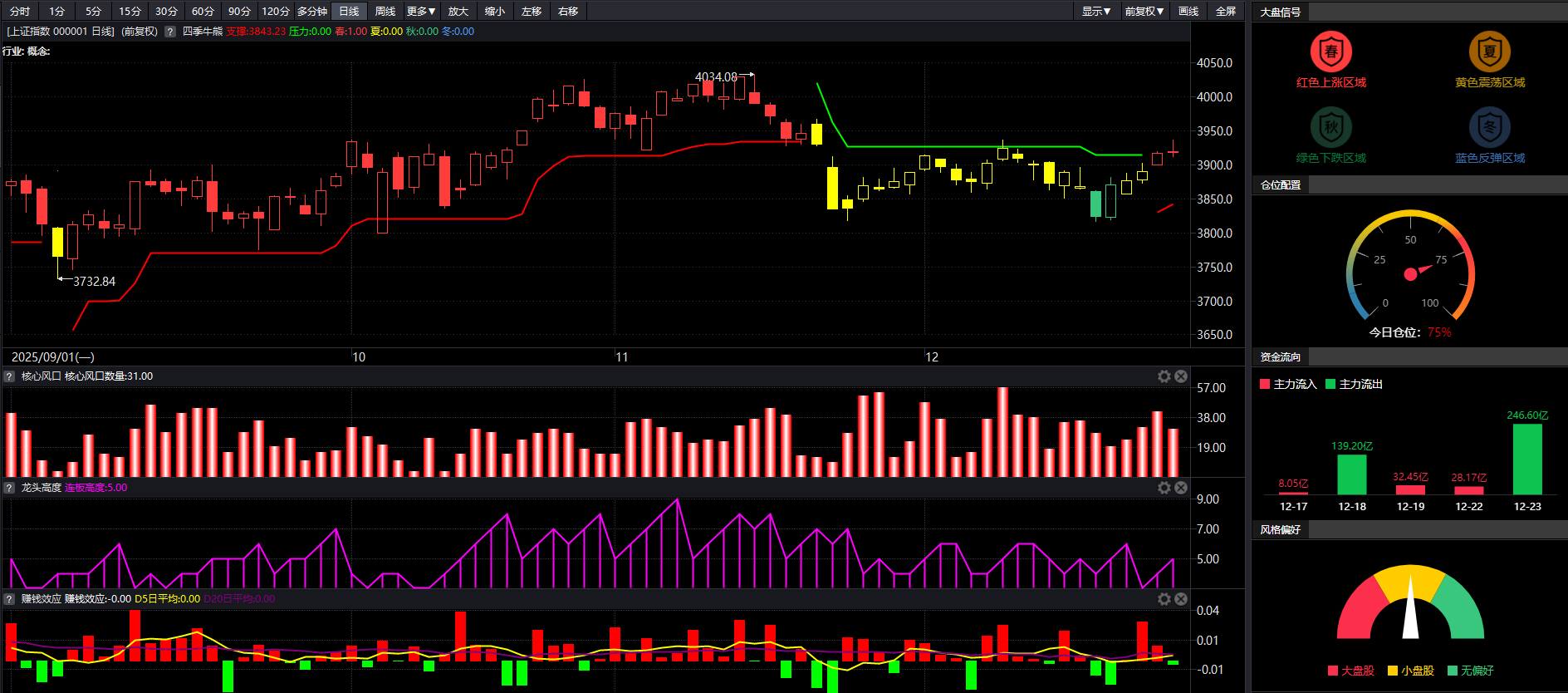Click the 红色上涨区域 label
The width and height of the screenshot is (1568, 693).
click(1331, 83)
